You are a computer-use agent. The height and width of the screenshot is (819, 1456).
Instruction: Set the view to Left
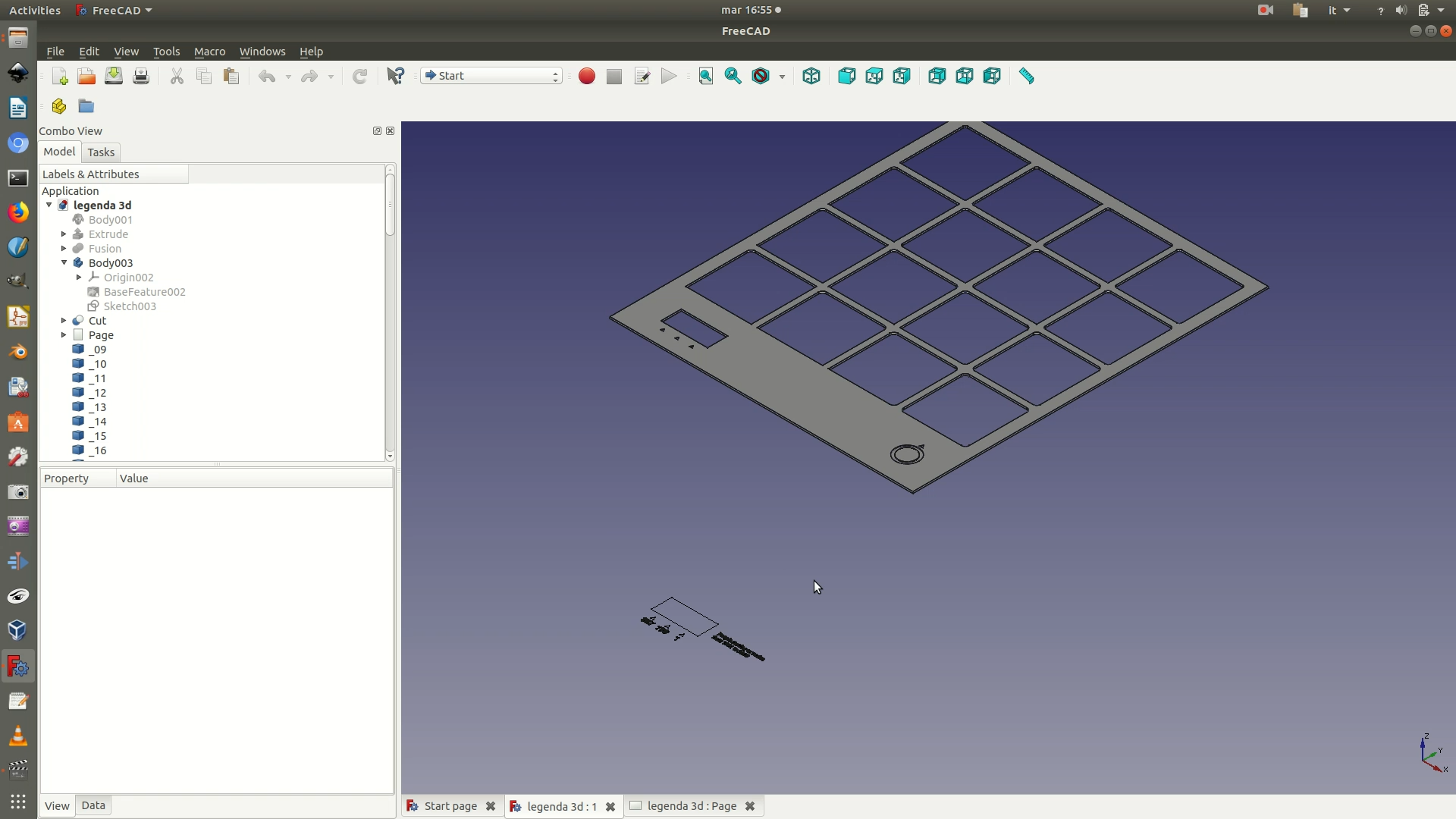pyautogui.click(x=992, y=76)
